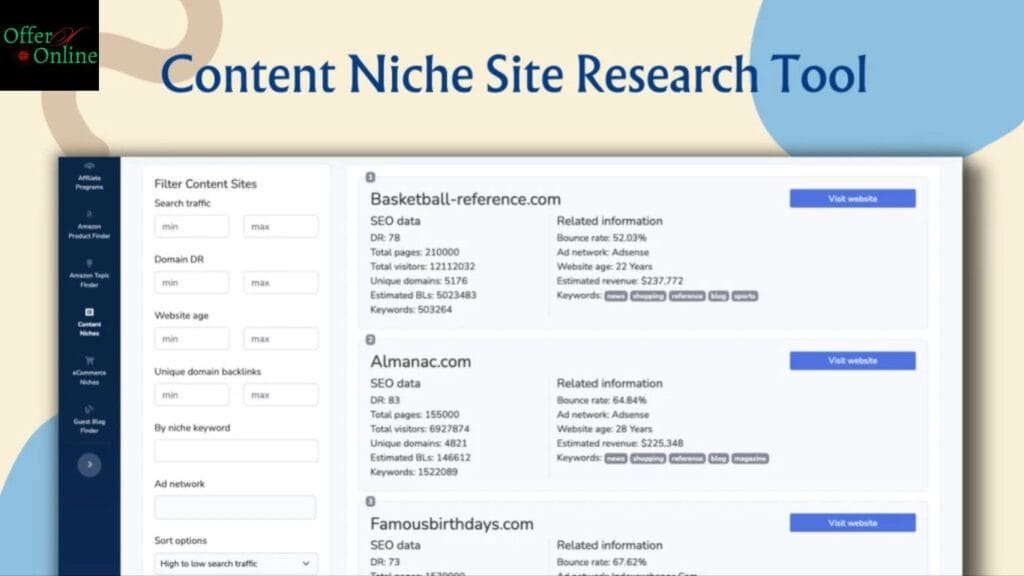Click the Search traffic min field

point(191,227)
